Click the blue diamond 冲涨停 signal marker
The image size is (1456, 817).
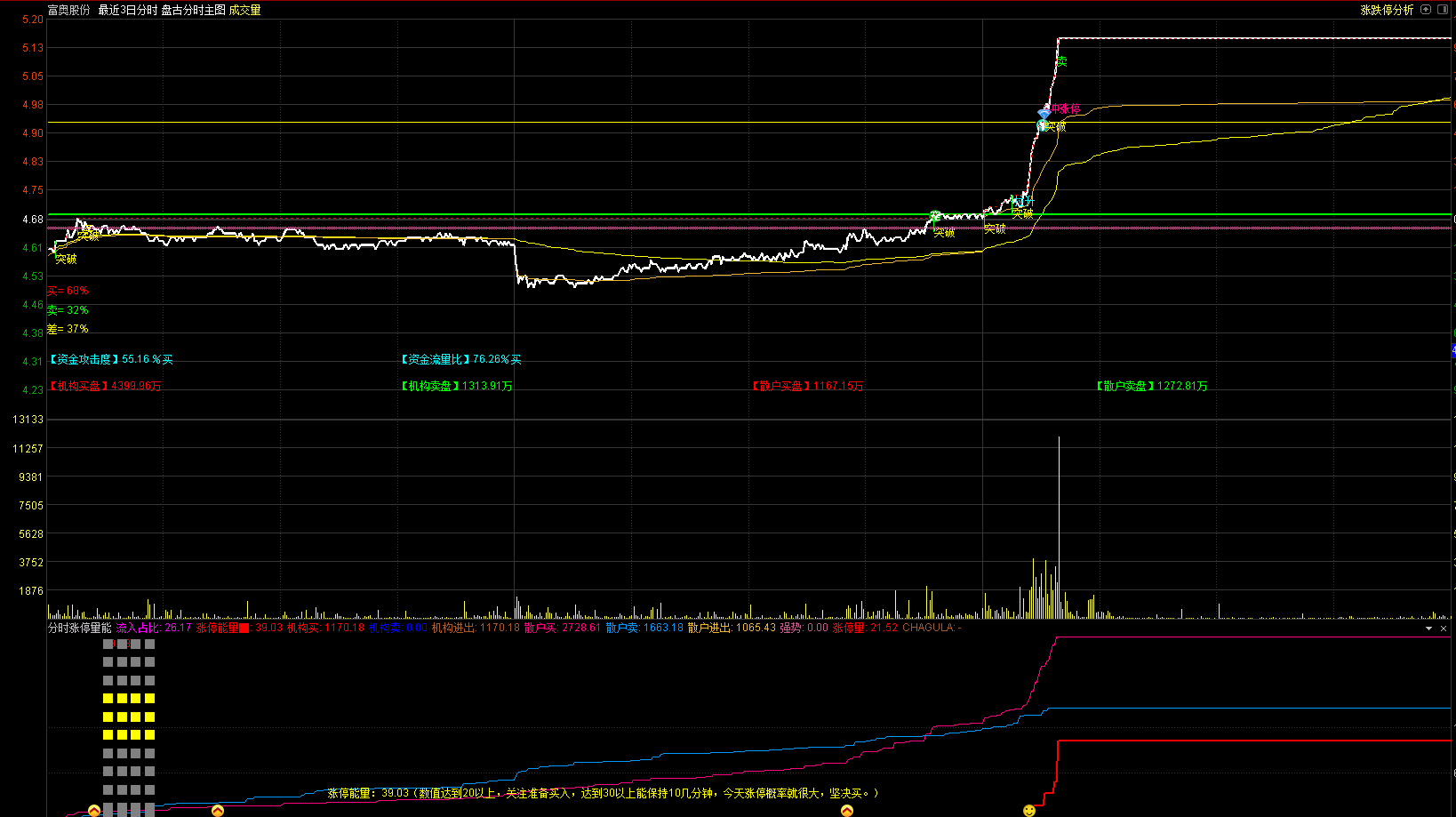coord(1044,113)
